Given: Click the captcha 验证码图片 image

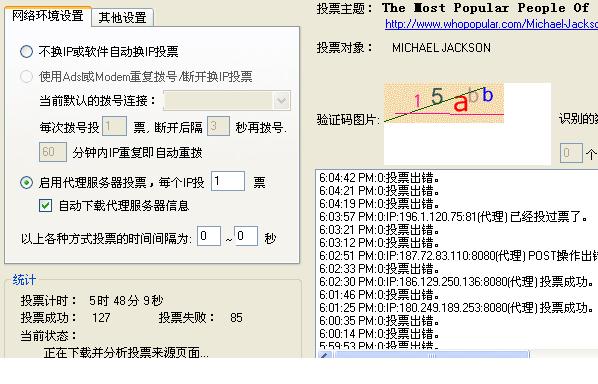Looking at the screenshot, I should (x=444, y=103).
